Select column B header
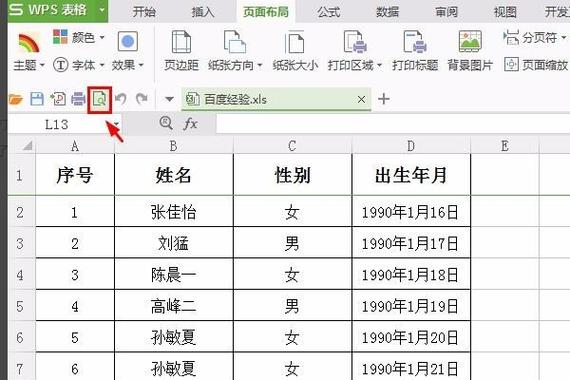 click(x=174, y=146)
